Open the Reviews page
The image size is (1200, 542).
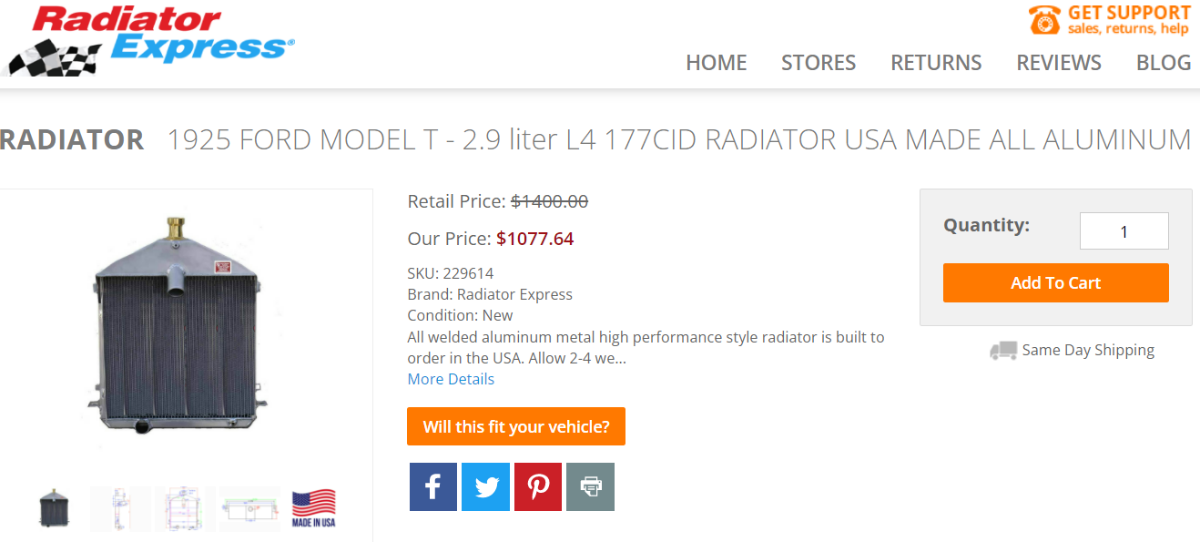[x=1058, y=62]
